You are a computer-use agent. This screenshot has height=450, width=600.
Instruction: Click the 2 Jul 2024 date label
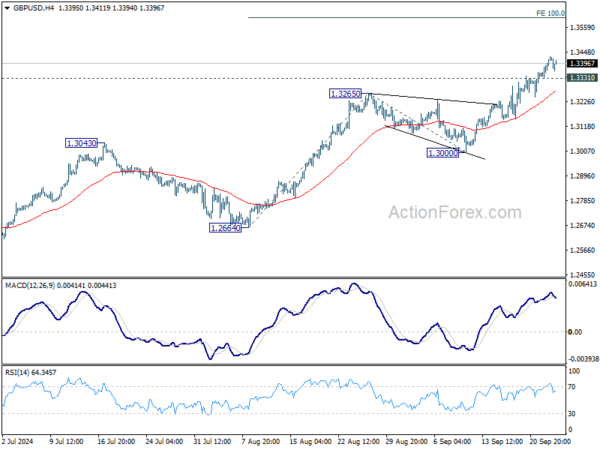click(18, 442)
